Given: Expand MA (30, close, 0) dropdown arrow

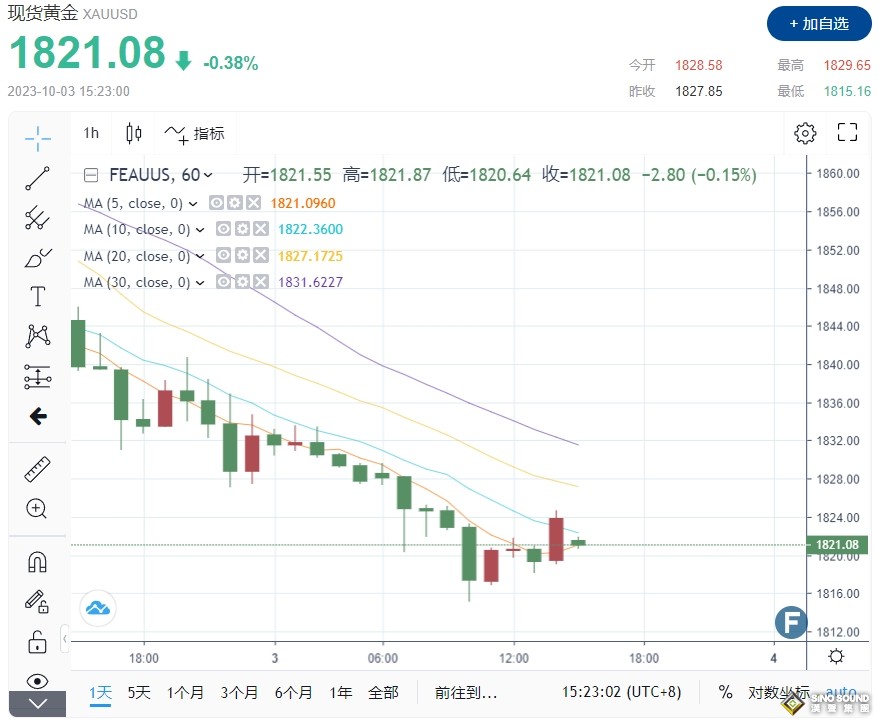Looking at the screenshot, I should (x=200, y=283).
